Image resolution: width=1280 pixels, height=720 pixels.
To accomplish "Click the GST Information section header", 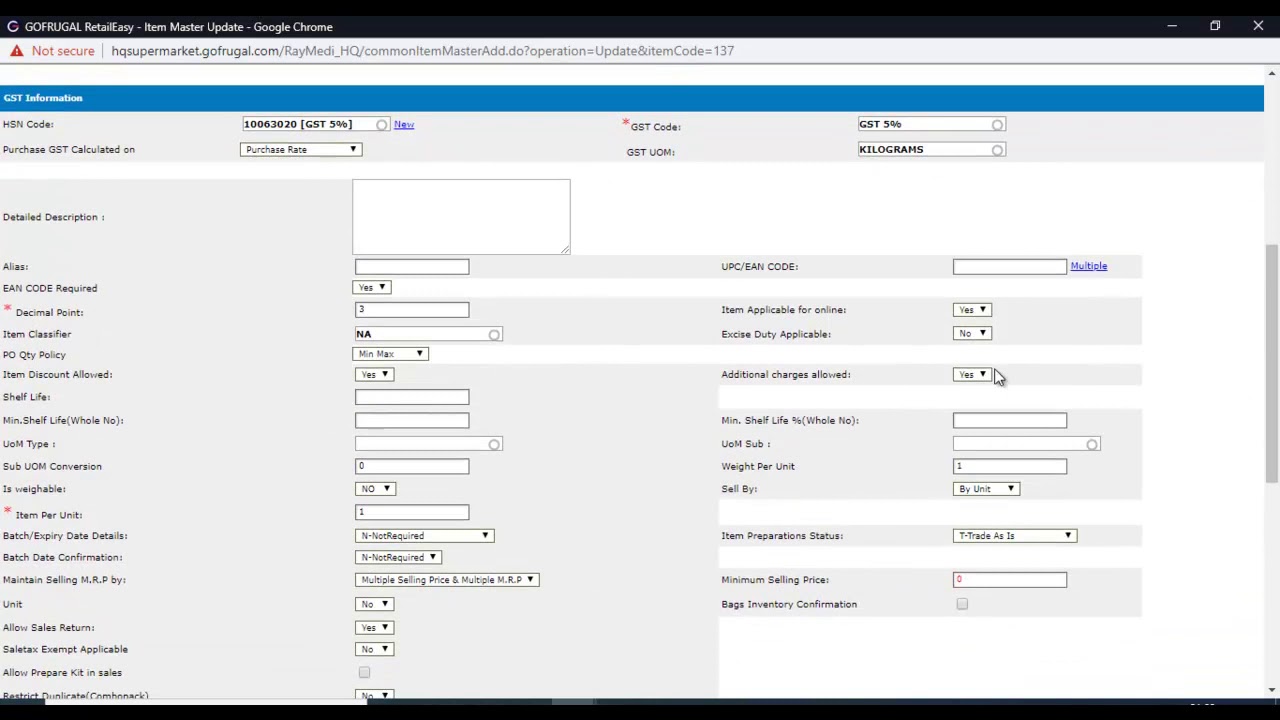I will click(x=632, y=98).
